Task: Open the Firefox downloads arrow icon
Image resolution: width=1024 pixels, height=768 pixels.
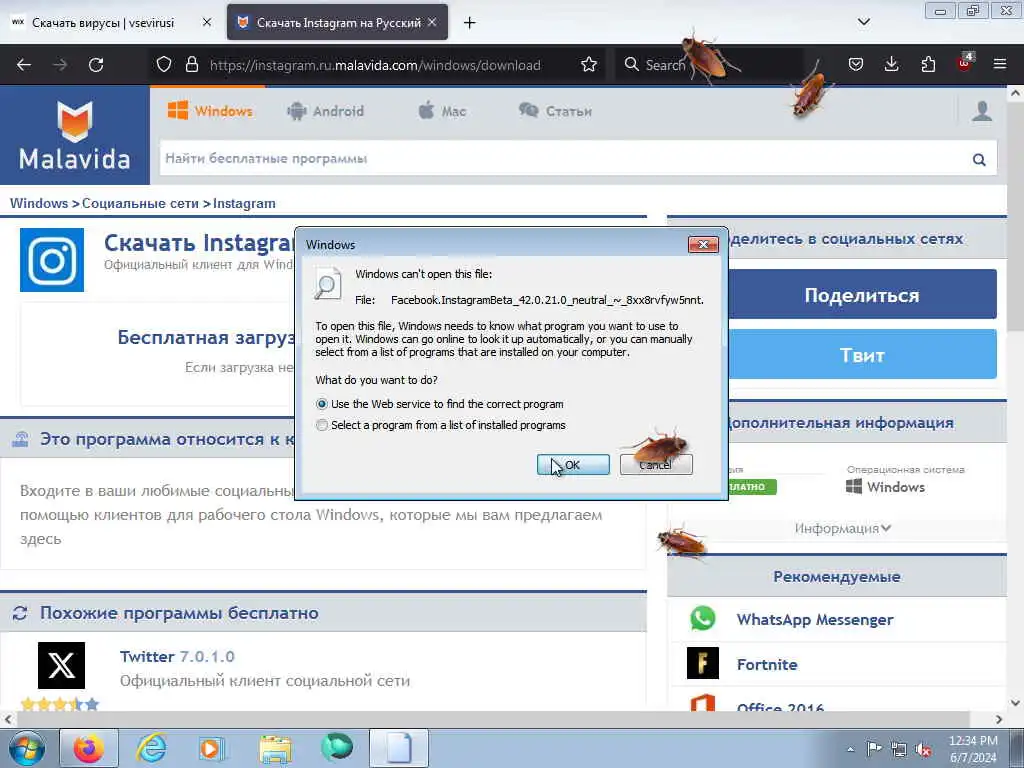Action: tap(891, 65)
